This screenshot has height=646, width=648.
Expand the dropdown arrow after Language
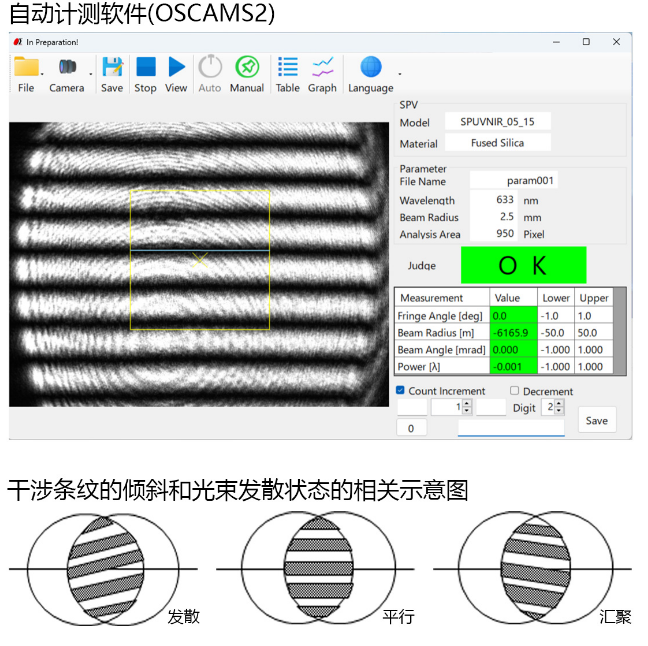400,74
